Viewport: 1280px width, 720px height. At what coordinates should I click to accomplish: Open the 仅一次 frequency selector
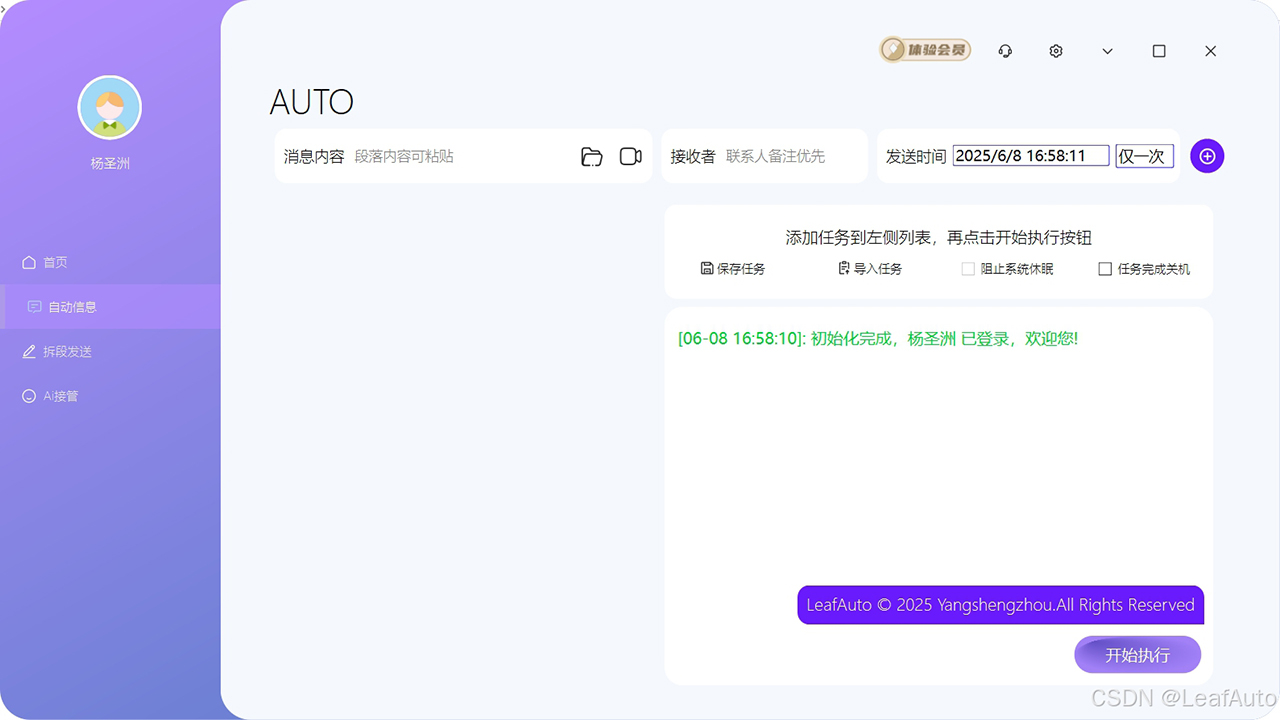click(1144, 156)
